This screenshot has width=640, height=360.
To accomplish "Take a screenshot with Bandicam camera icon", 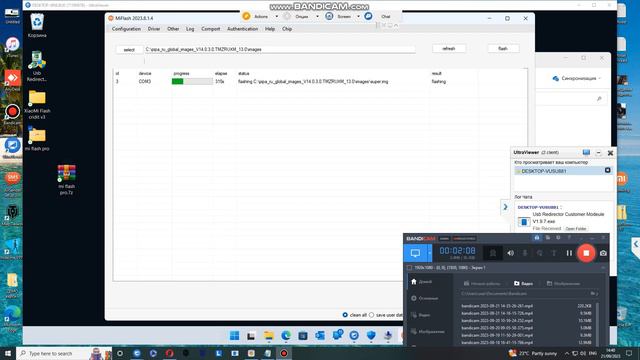I will 603,253.
